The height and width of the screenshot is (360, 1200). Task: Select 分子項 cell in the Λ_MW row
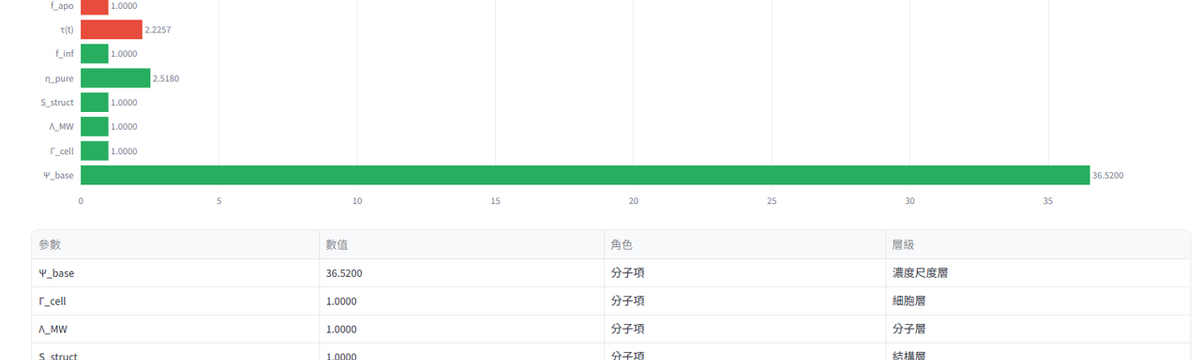[x=744, y=329]
